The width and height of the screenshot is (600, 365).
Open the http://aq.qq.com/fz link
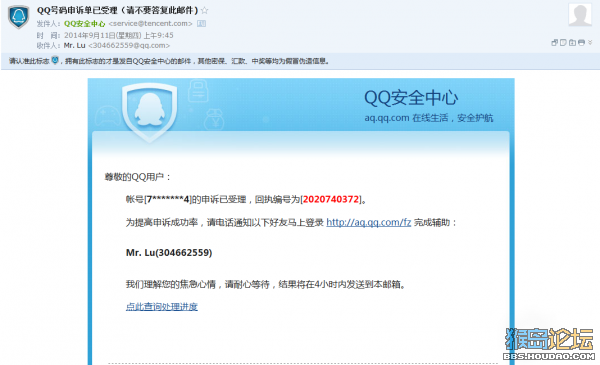click(x=368, y=222)
